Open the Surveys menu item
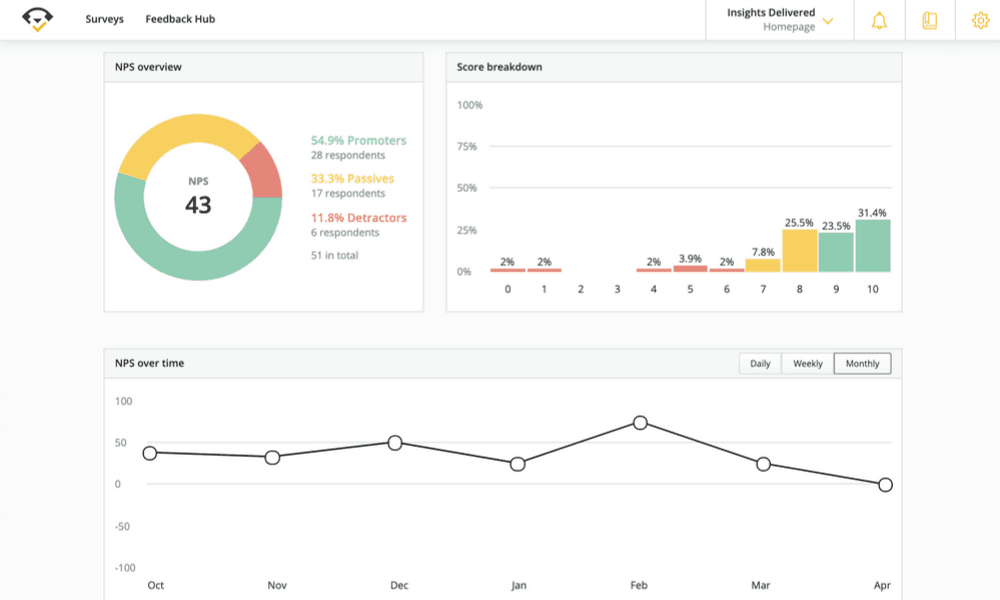The height and width of the screenshot is (600, 1000). tap(104, 19)
